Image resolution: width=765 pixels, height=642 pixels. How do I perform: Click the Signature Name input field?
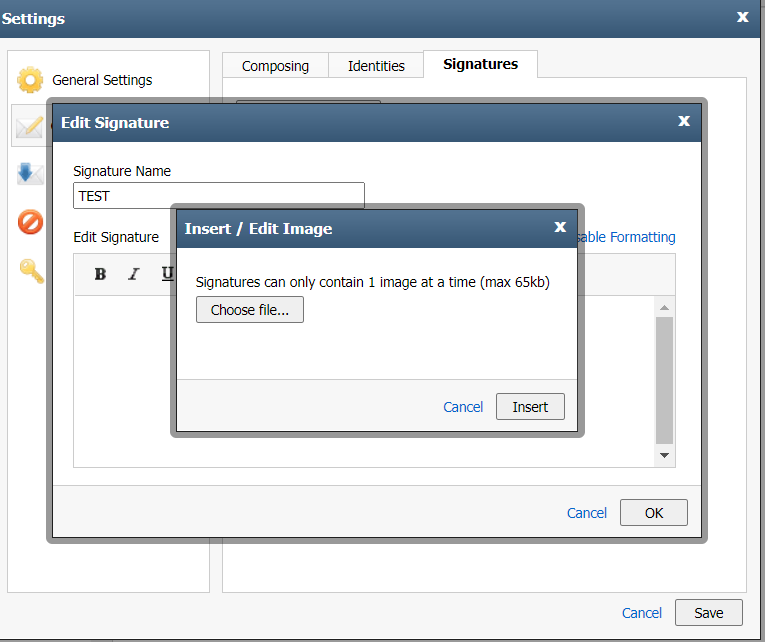click(x=219, y=196)
